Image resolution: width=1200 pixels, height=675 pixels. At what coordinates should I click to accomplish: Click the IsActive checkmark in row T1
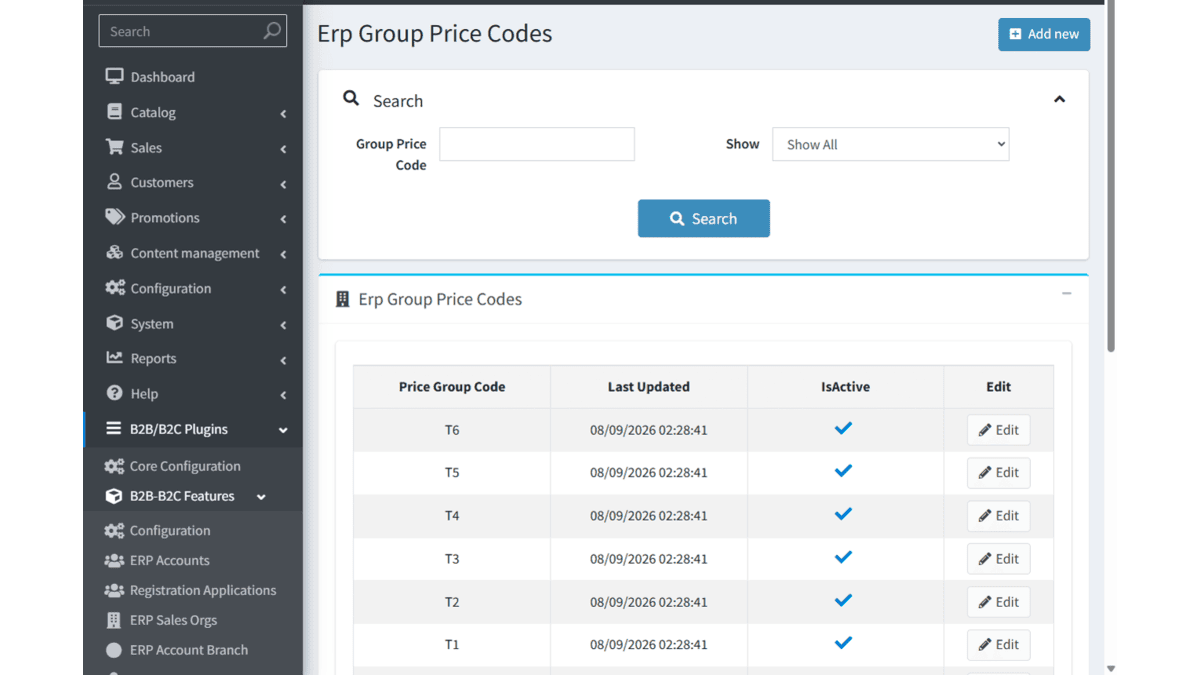tap(843, 643)
